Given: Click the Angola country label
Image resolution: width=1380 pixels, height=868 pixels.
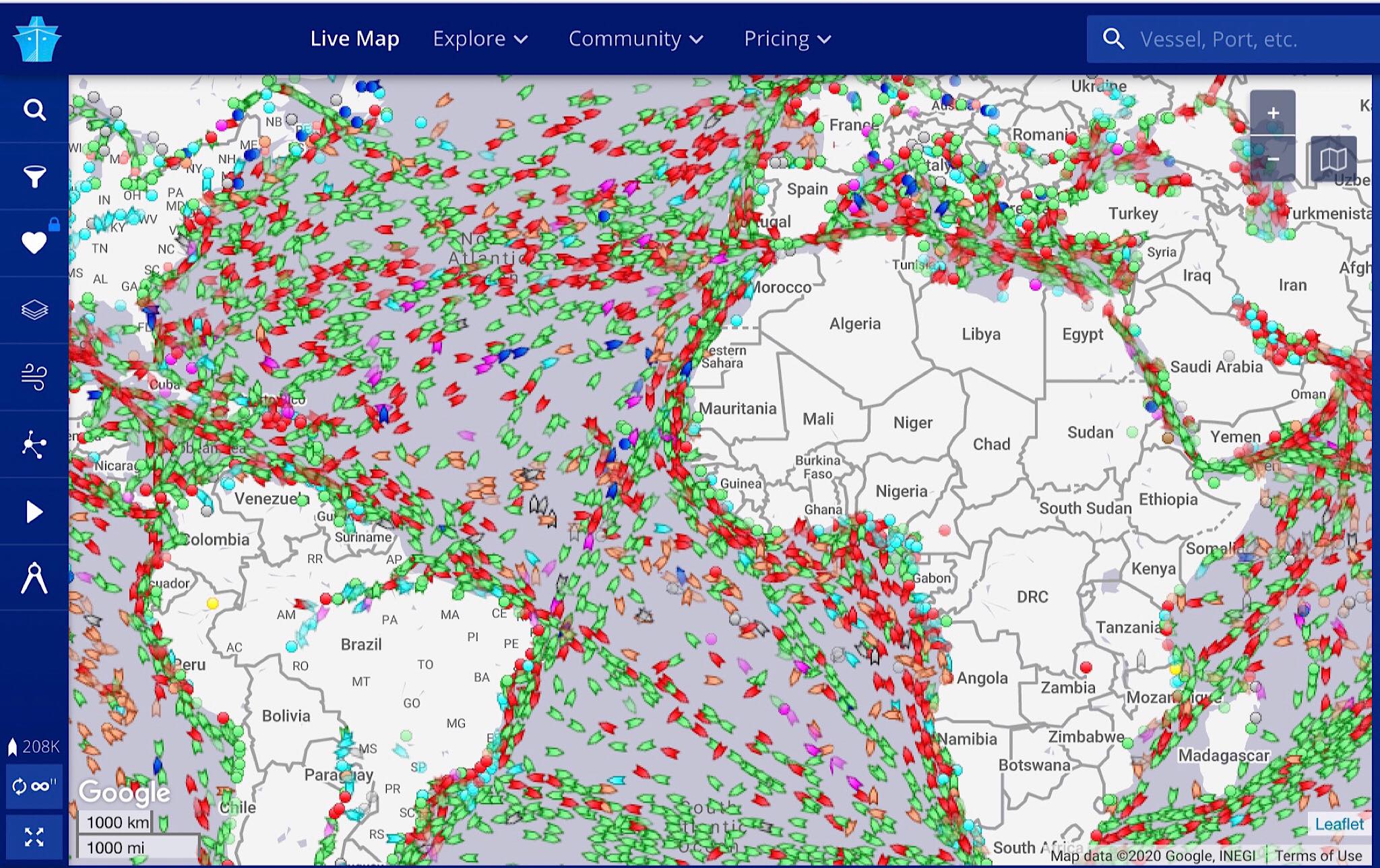Looking at the screenshot, I should [982, 679].
